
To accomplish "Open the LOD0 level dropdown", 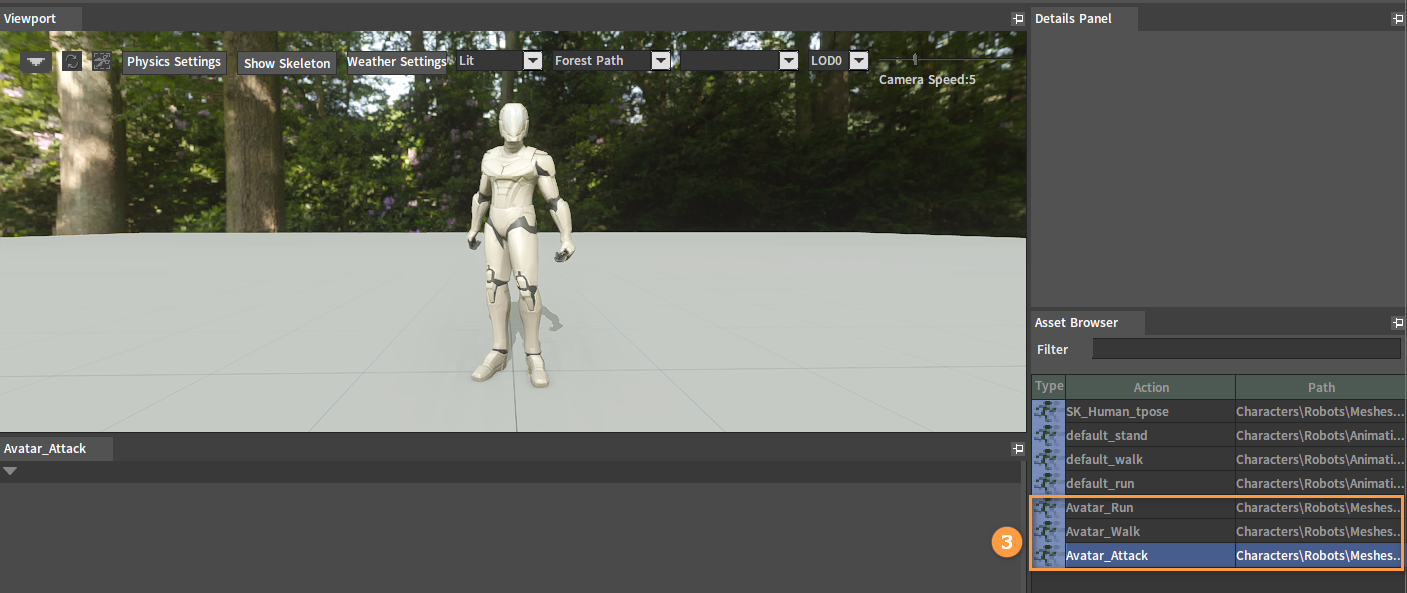I will [x=859, y=61].
